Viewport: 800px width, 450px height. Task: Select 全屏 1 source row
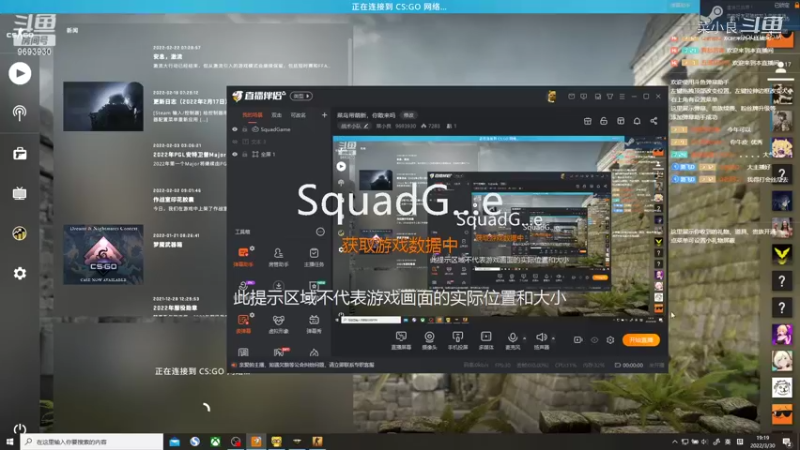[279, 154]
